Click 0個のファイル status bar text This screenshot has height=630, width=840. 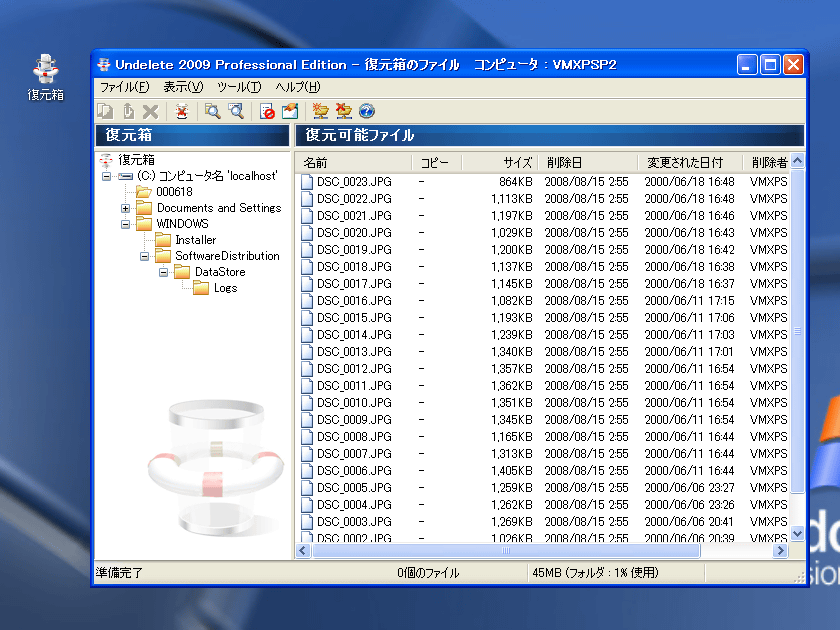click(x=428, y=573)
